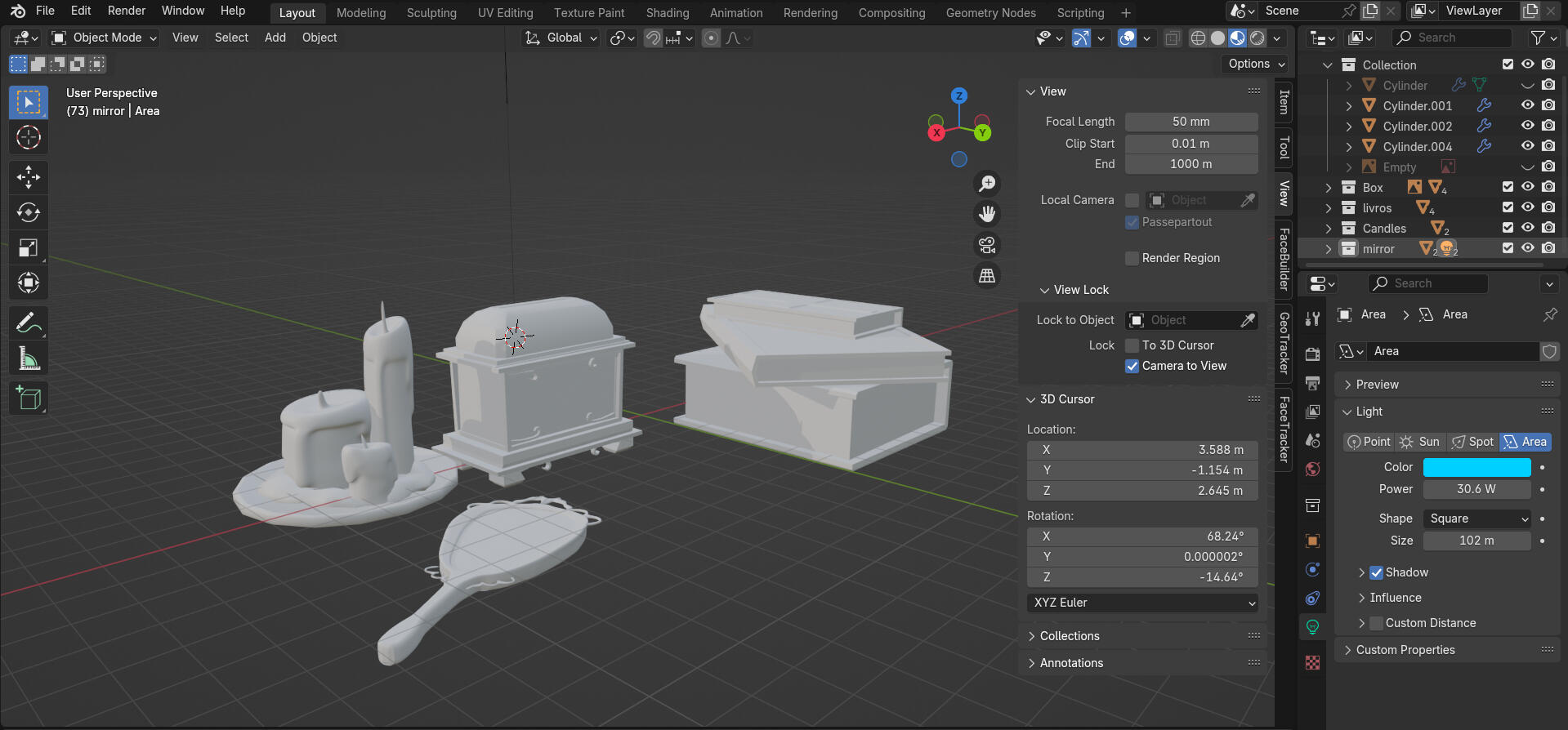This screenshot has width=1568, height=730.
Task: Toggle camera view in viewport gizmo
Action: (987, 245)
